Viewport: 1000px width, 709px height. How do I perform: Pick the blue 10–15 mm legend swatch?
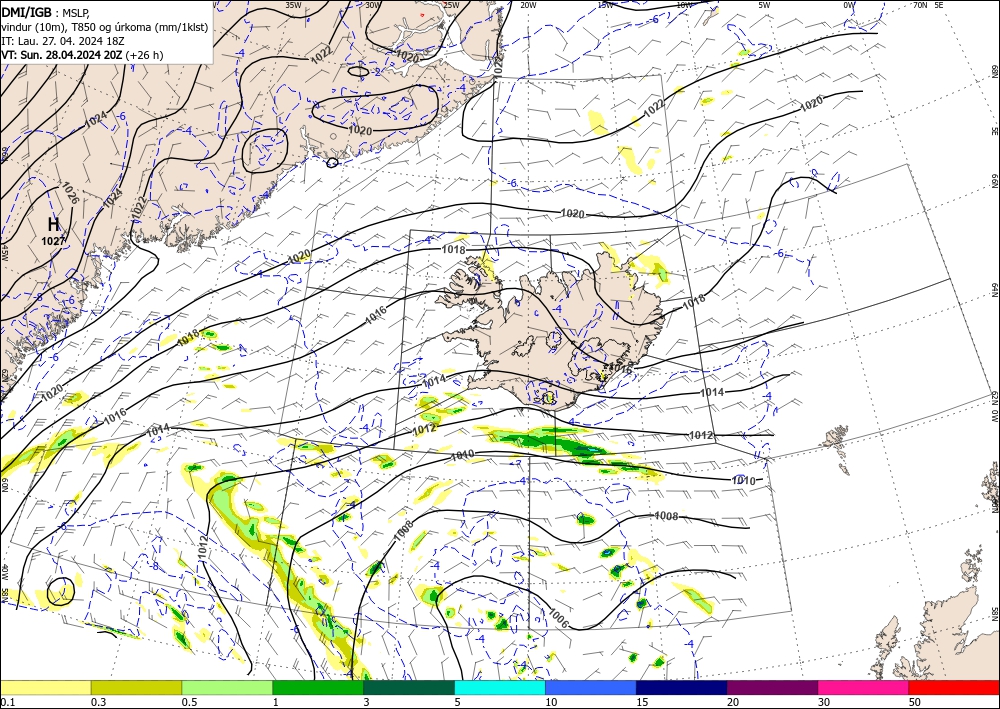click(591, 687)
